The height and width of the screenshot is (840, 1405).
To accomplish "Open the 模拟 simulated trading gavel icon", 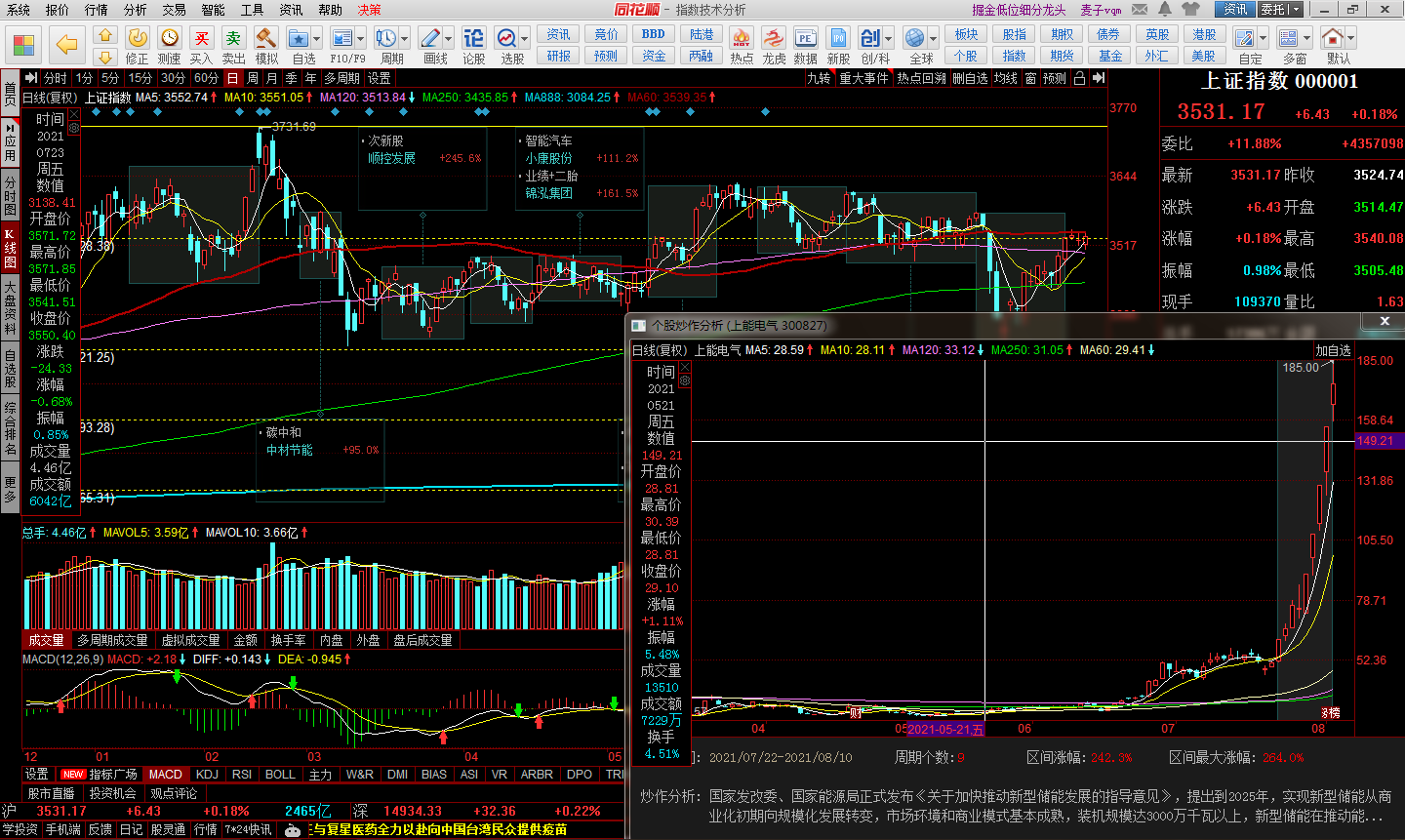I will pos(266,38).
